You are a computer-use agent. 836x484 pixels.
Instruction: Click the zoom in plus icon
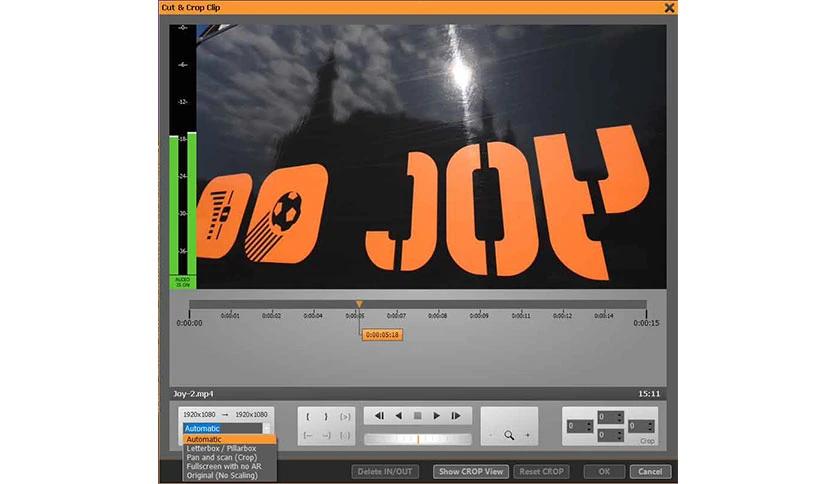527,435
